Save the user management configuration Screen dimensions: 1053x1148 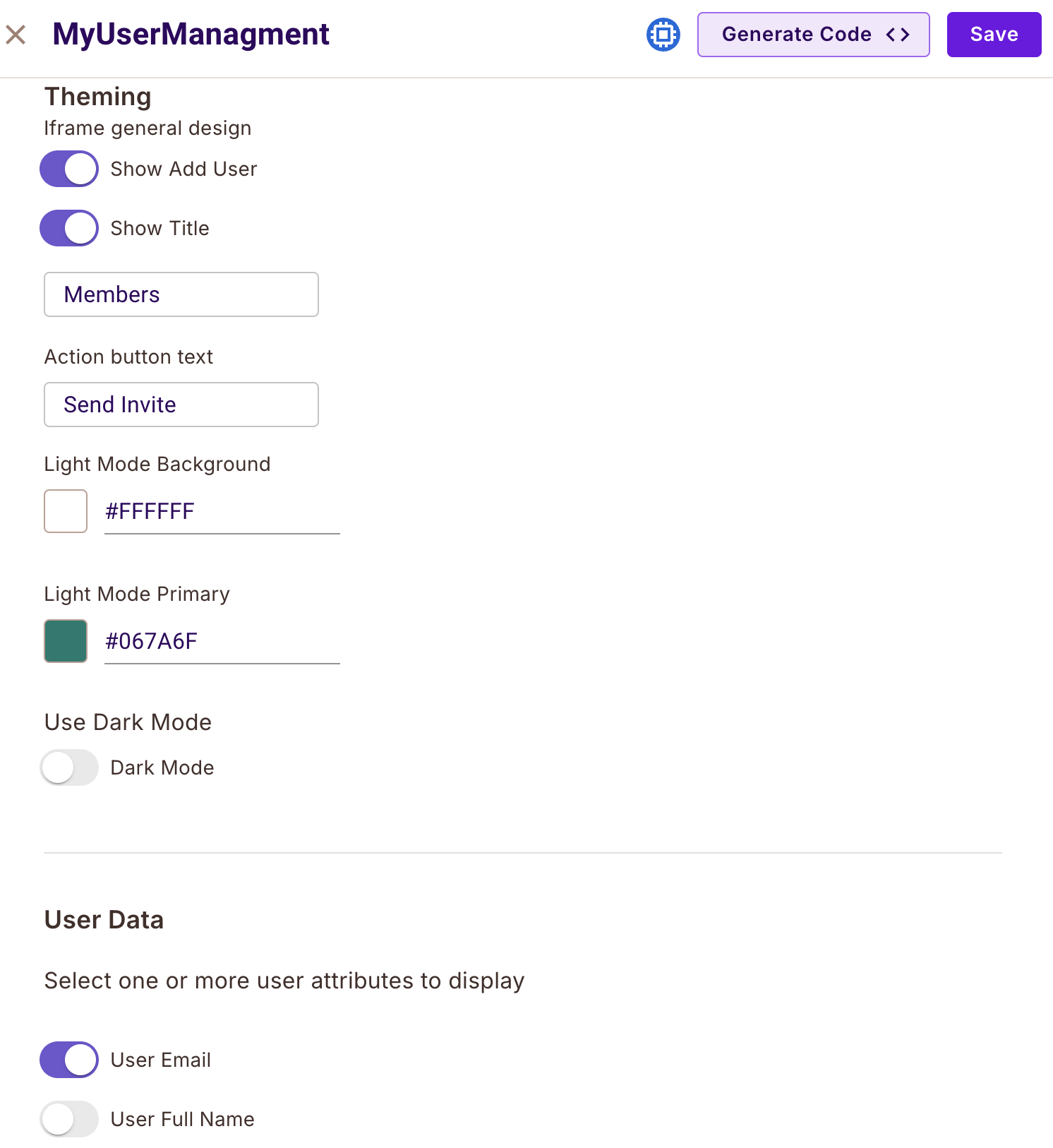pos(993,35)
